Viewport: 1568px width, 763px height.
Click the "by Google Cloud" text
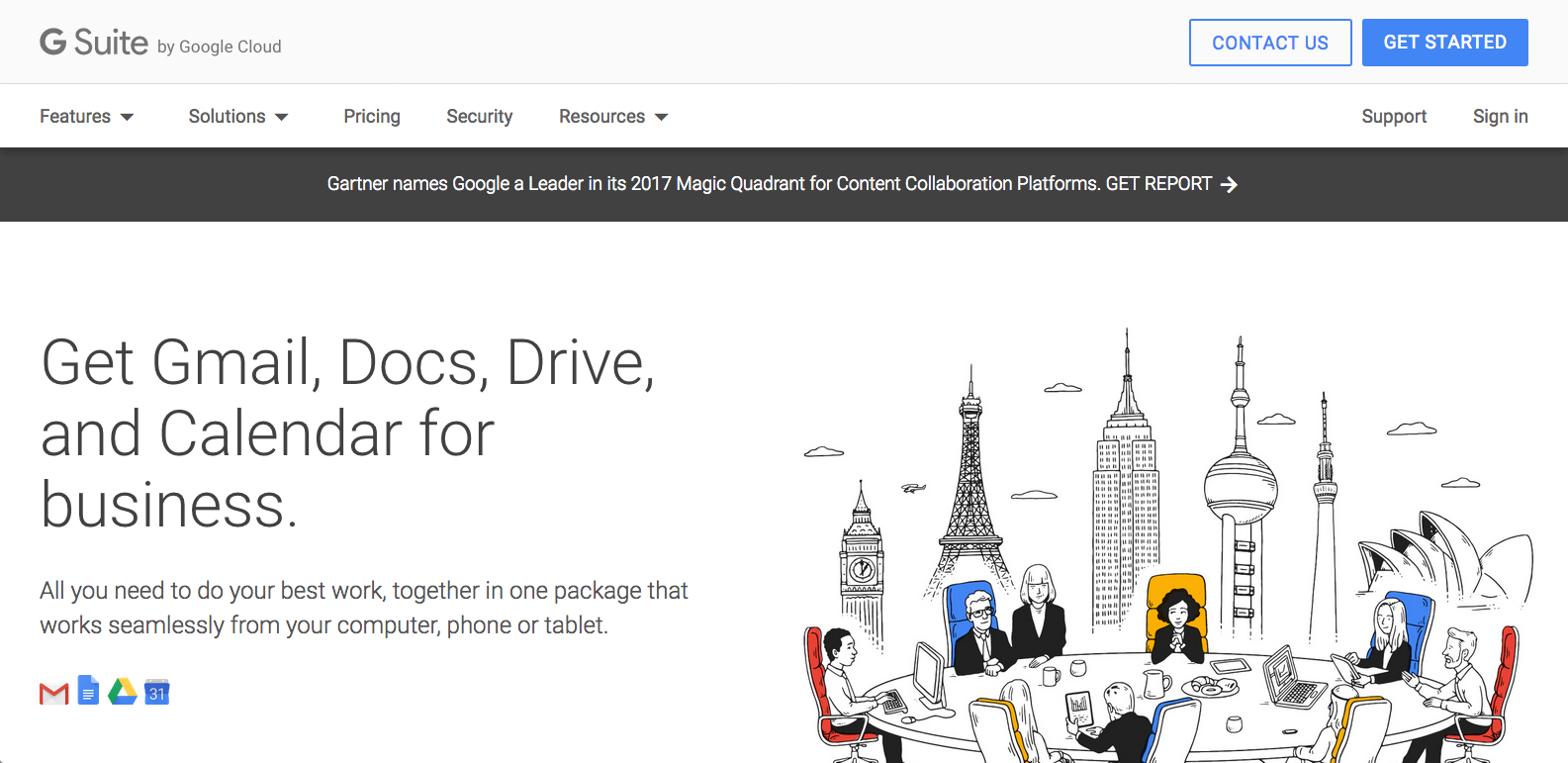[220, 47]
